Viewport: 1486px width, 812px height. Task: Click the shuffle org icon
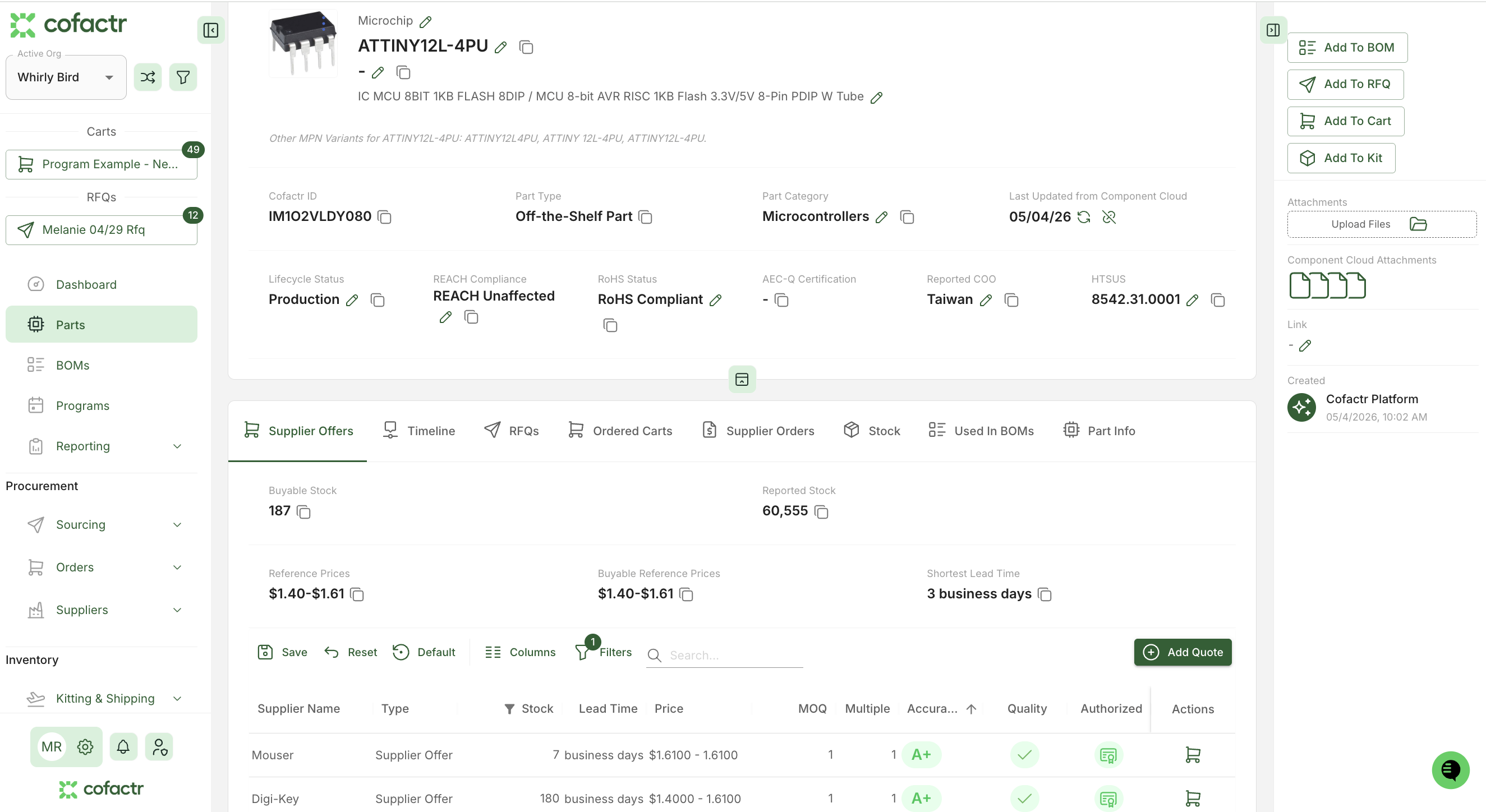[x=148, y=77]
